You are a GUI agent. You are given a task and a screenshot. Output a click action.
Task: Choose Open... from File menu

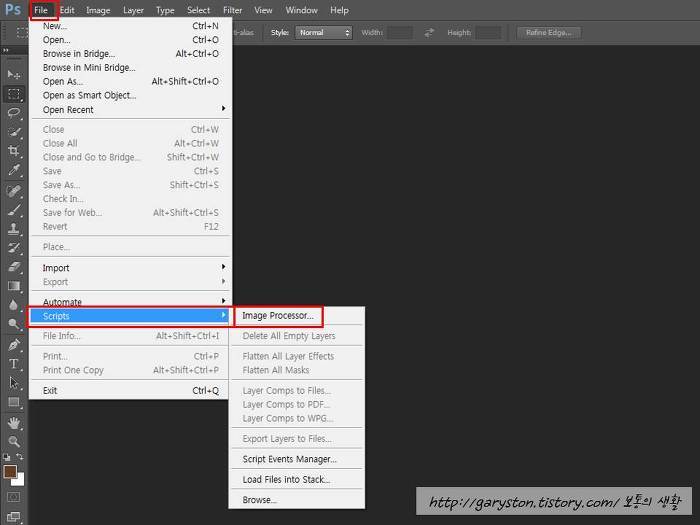pyautogui.click(x=131, y=40)
